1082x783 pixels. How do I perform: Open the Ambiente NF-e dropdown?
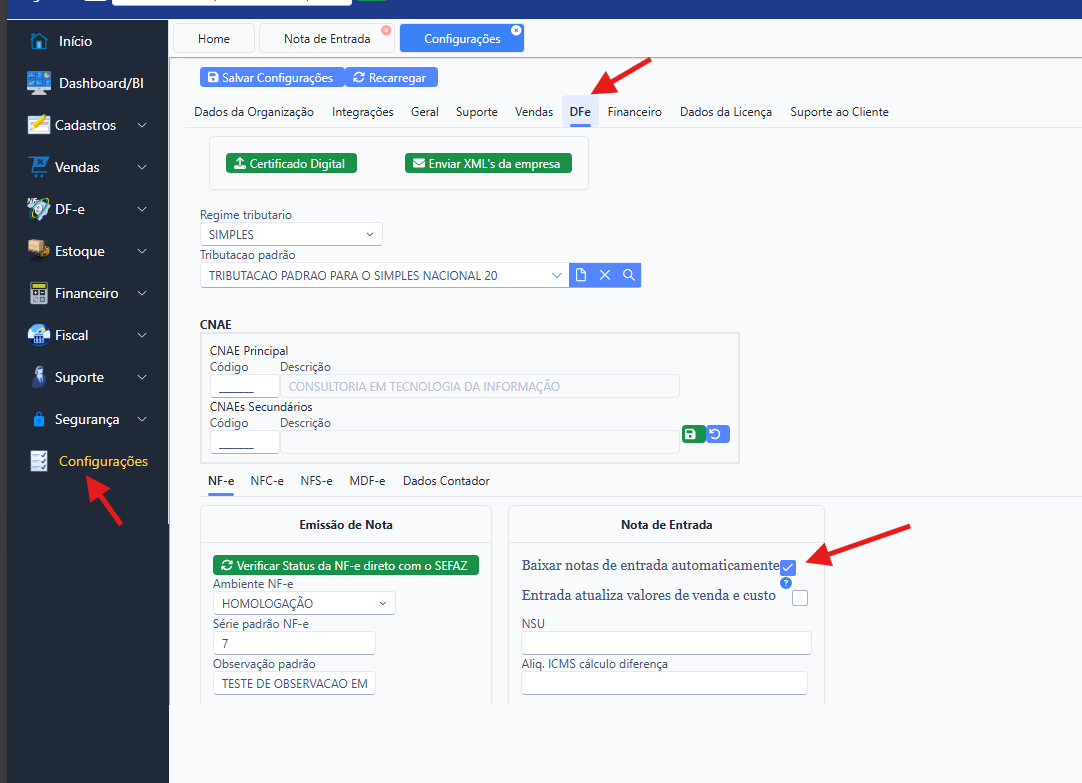304,604
